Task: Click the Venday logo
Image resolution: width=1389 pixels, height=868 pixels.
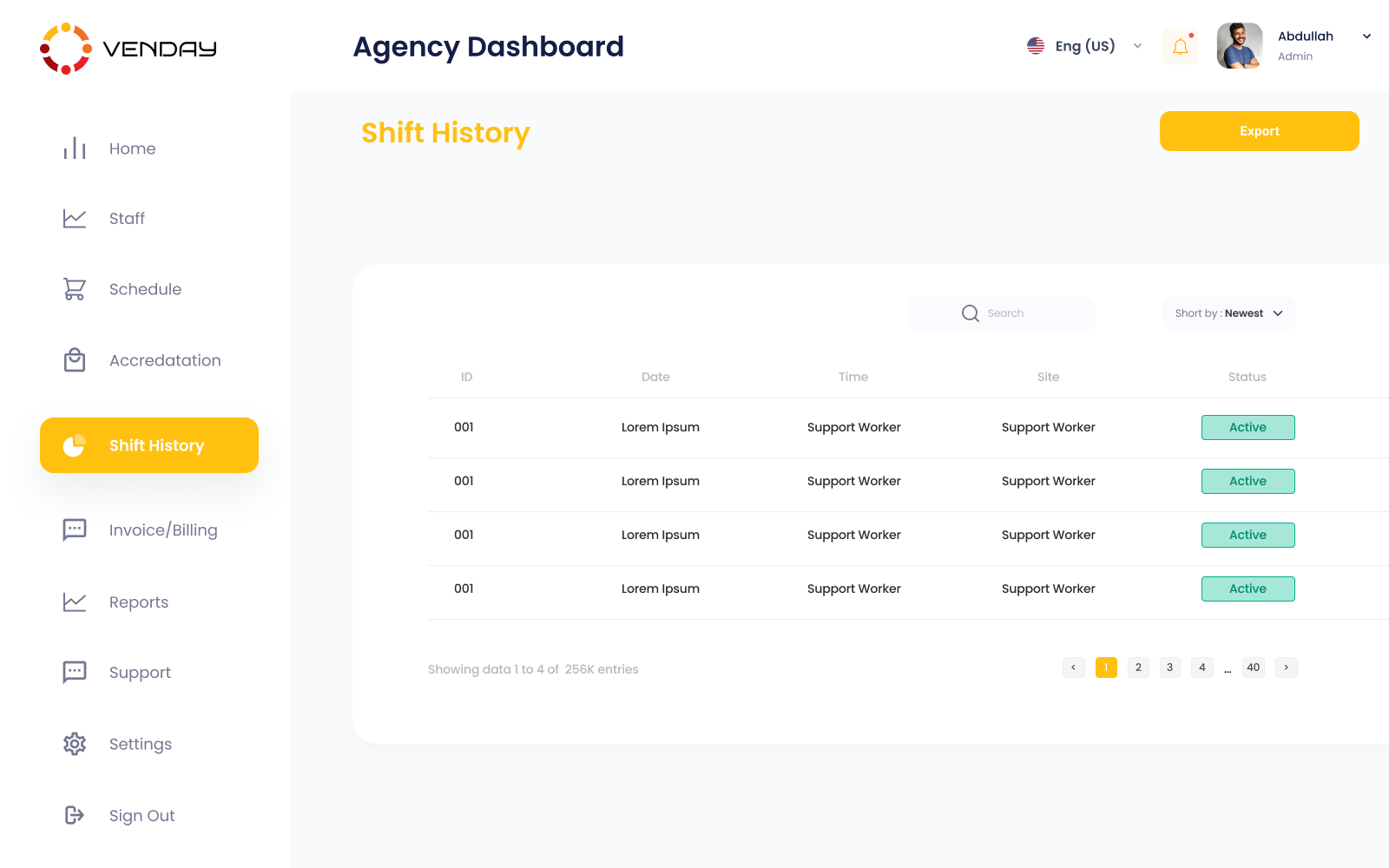Action: click(x=128, y=48)
